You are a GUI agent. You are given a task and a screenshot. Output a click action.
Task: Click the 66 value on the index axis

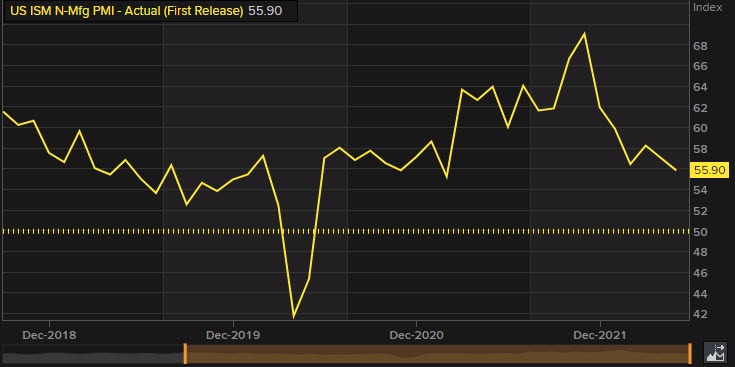pos(701,66)
